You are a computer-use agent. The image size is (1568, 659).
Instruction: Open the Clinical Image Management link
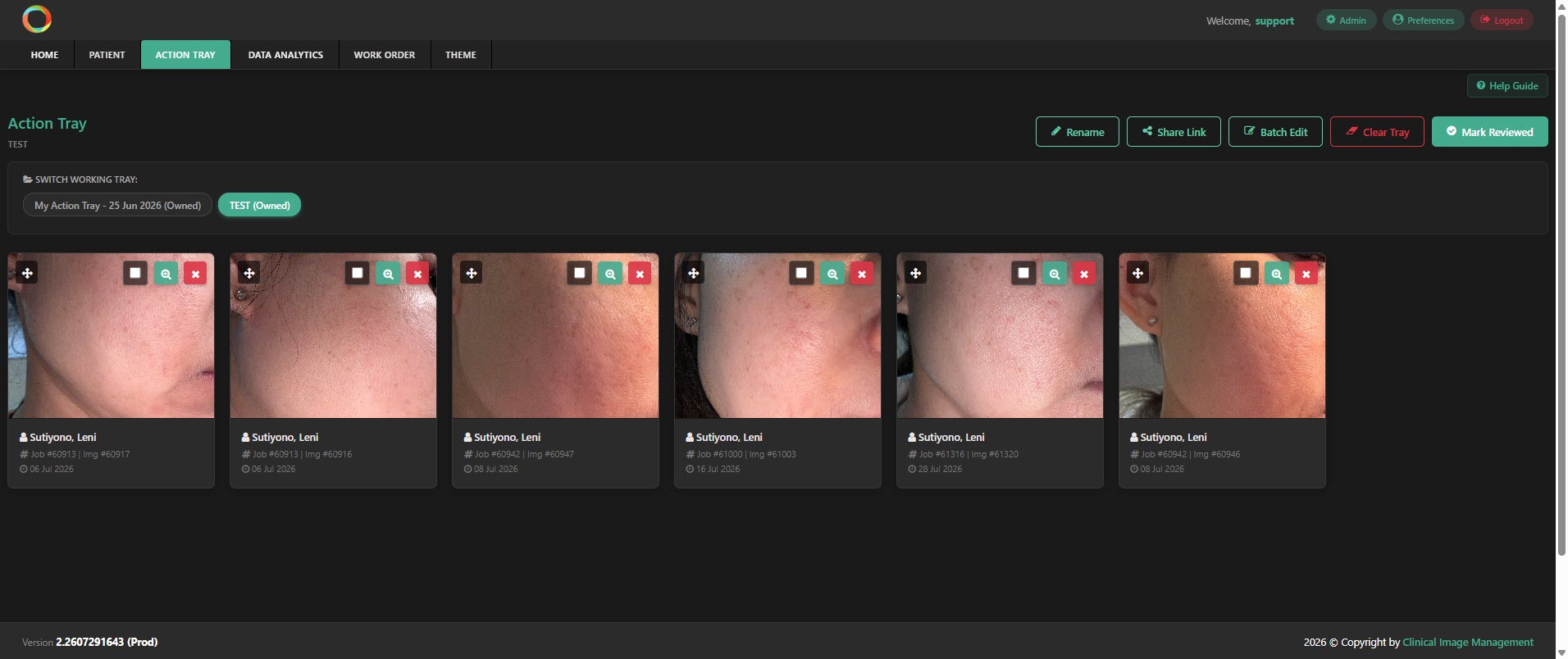pyautogui.click(x=1468, y=642)
